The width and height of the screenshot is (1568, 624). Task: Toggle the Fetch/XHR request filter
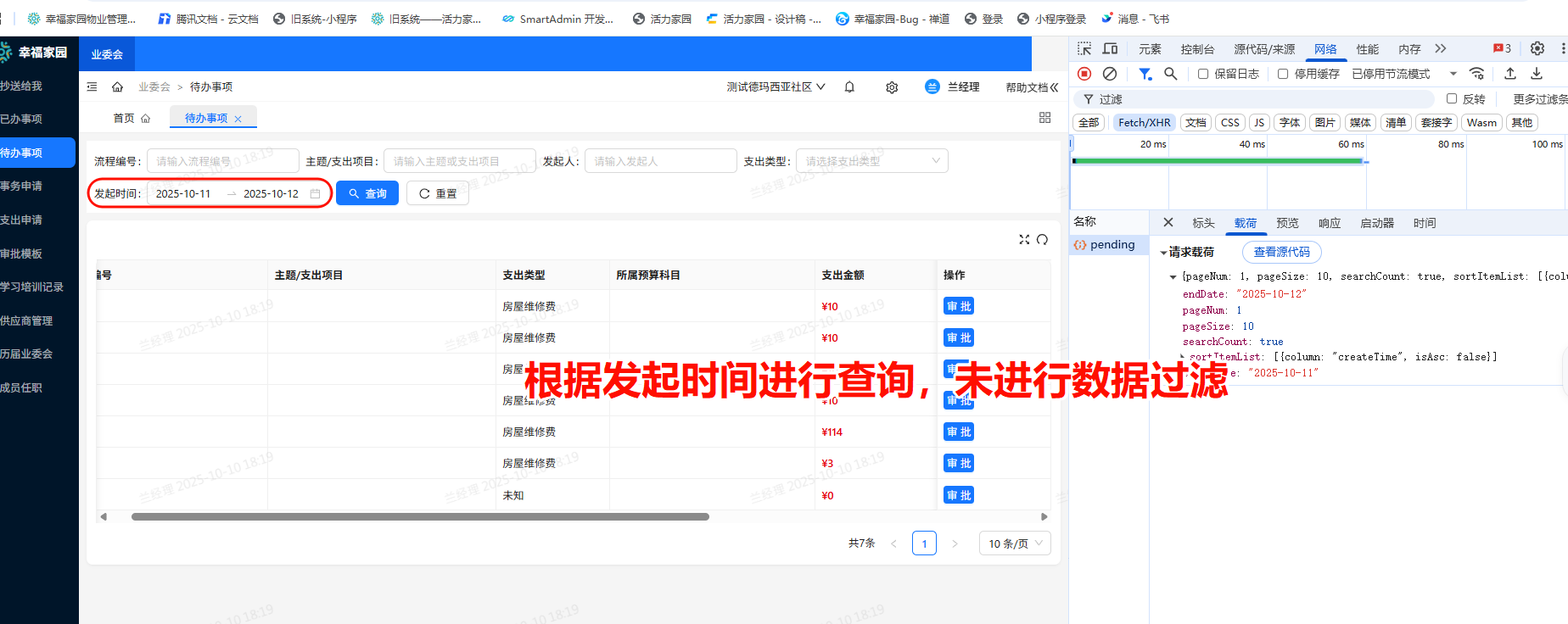pos(1144,123)
